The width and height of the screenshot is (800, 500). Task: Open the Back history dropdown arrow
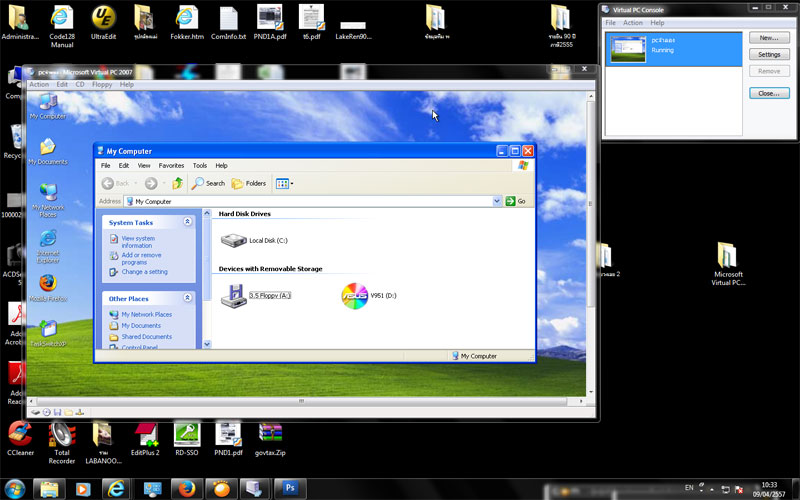[136, 183]
